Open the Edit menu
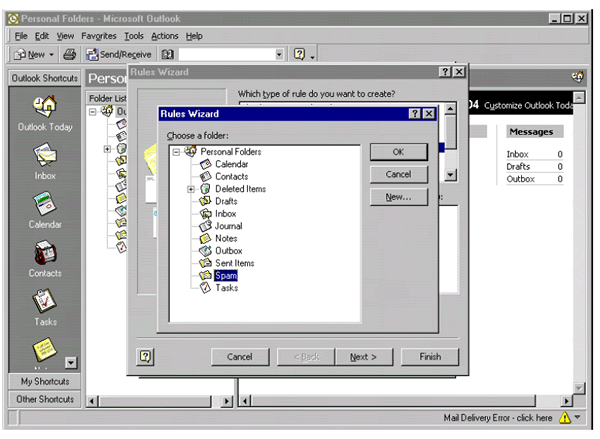Image resolution: width=600 pixels, height=439 pixels. pyautogui.click(x=42, y=36)
